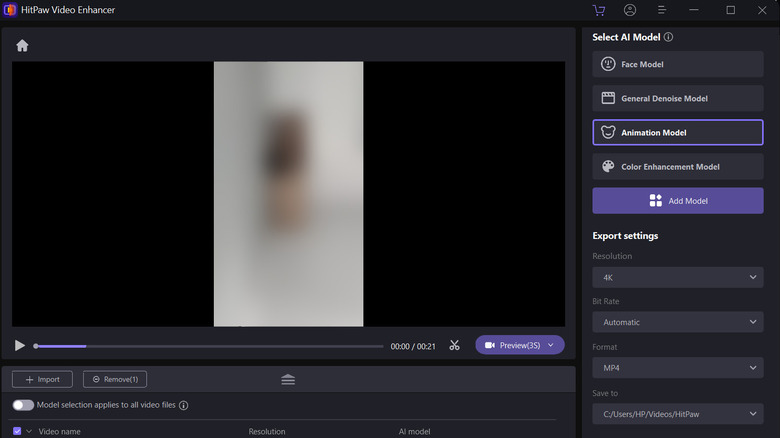Click the Home icon
The height and width of the screenshot is (438, 780).
22,45
